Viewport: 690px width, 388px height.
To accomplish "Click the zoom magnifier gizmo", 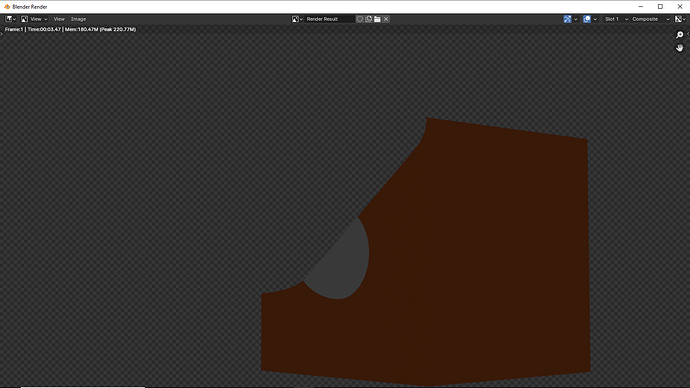I will 679,35.
